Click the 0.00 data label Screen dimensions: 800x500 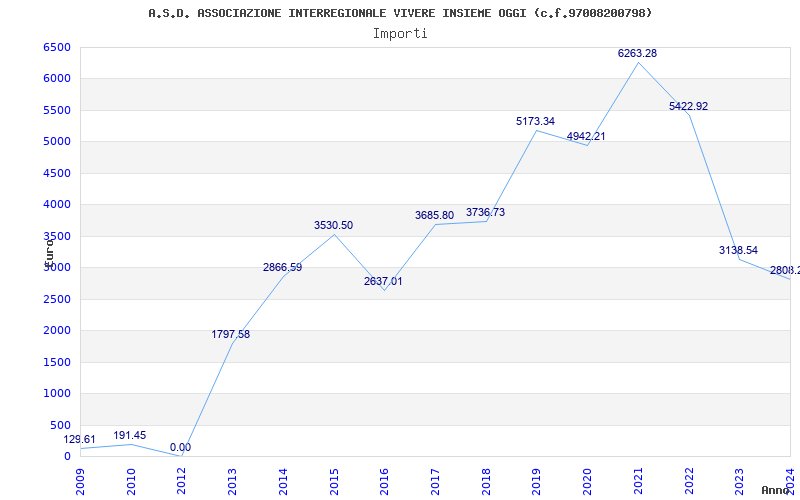(180, 447)
